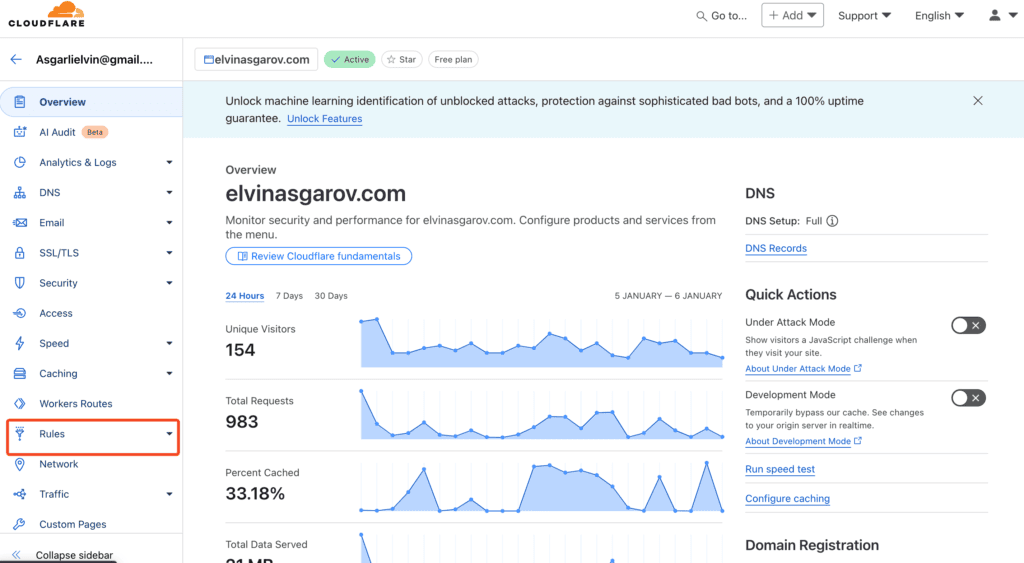Click the Network location pin icon
Image resolution: width=1024 pixels, height=563 pixels.
[20, 464]
